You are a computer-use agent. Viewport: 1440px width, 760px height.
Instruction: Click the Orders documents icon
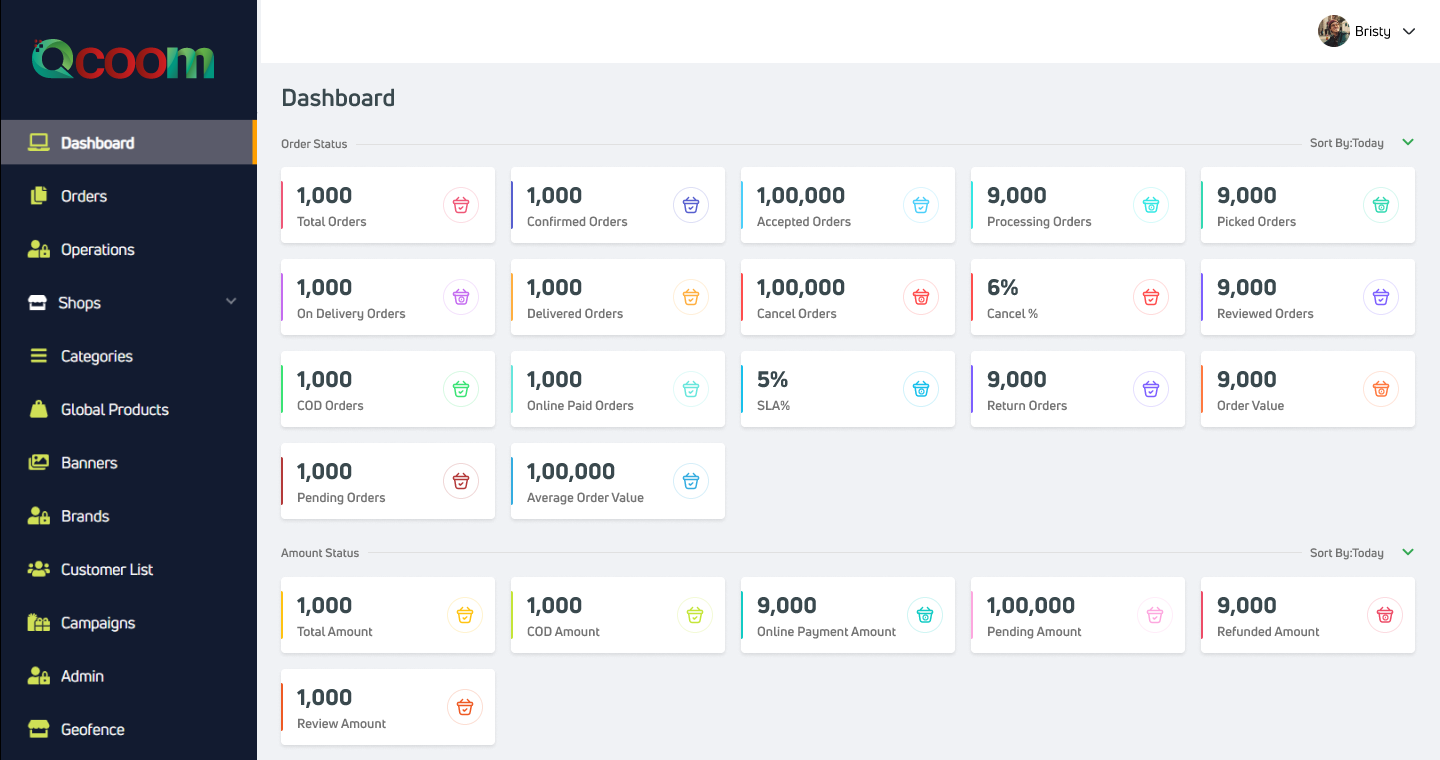click(x=39, y=196)
